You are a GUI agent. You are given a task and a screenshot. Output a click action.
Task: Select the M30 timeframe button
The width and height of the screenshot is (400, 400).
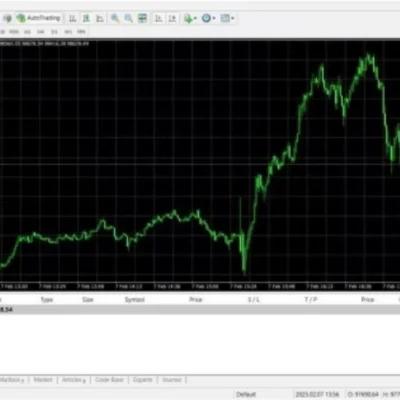click(x=14, y=32)
